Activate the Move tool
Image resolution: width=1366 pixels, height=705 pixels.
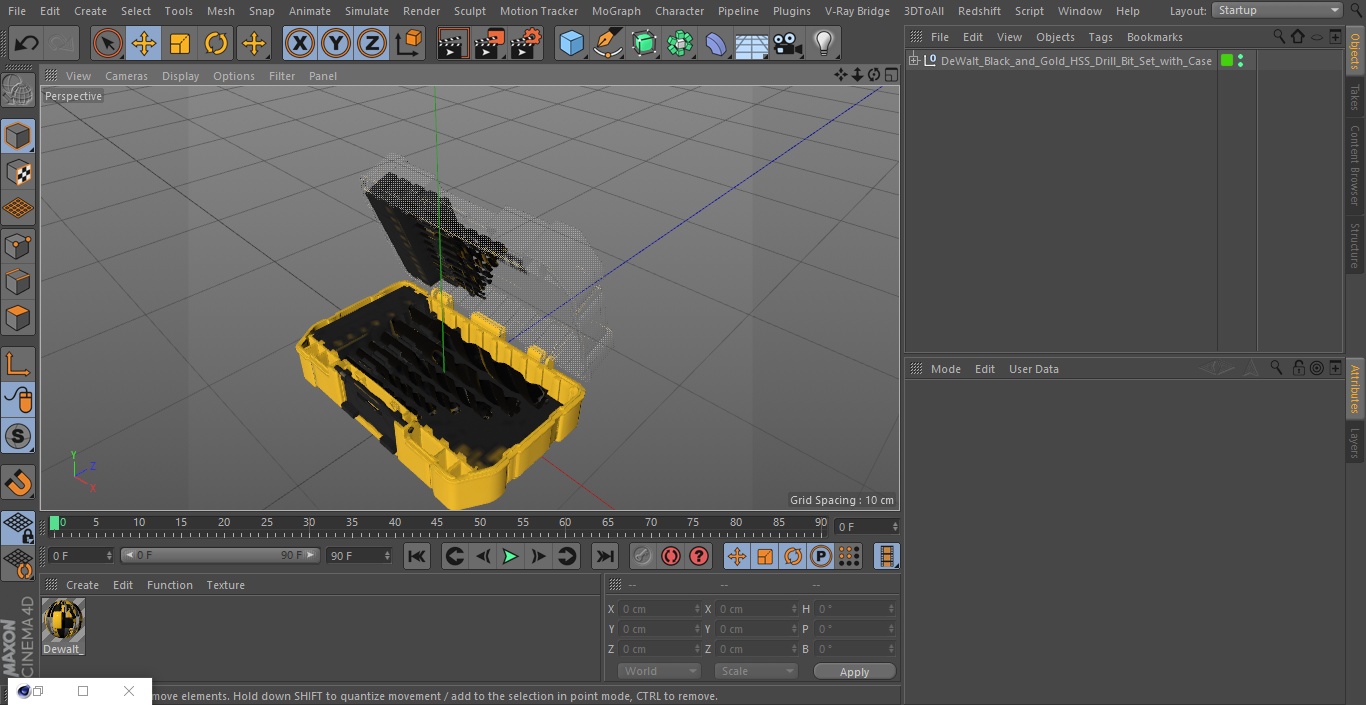(144, 43)
